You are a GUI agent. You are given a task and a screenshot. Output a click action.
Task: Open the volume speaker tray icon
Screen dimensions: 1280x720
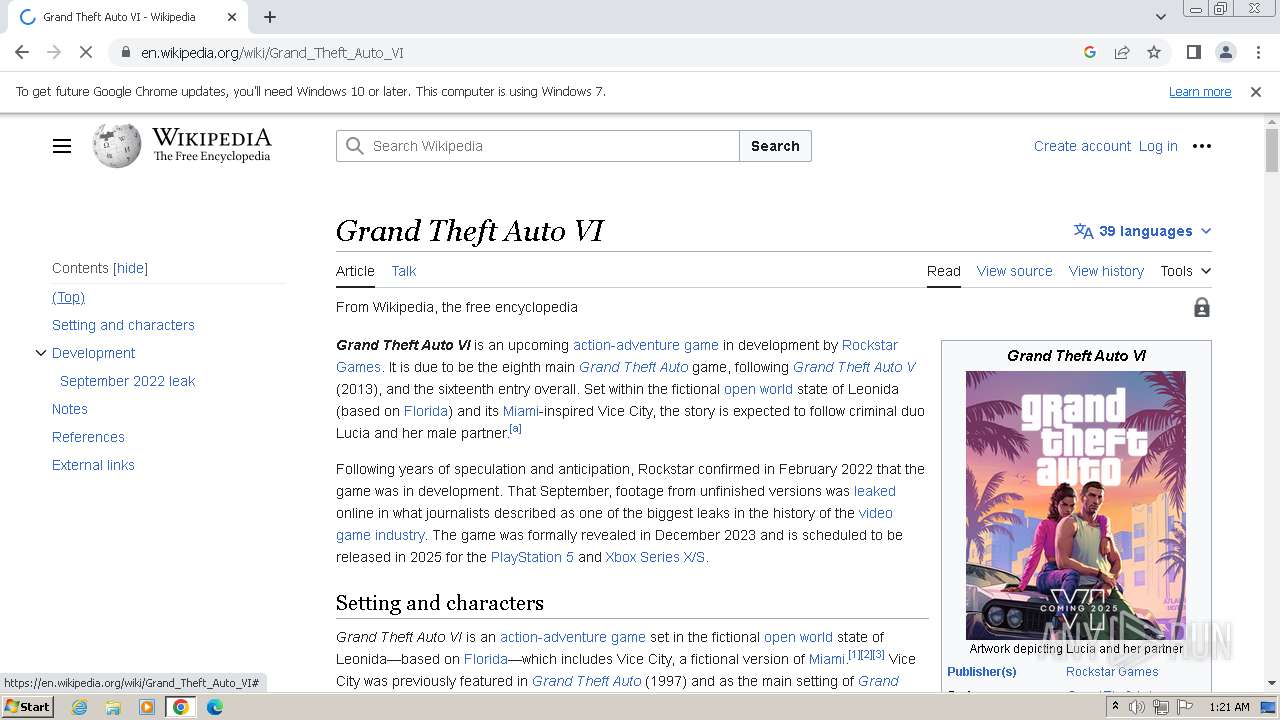1137,707
